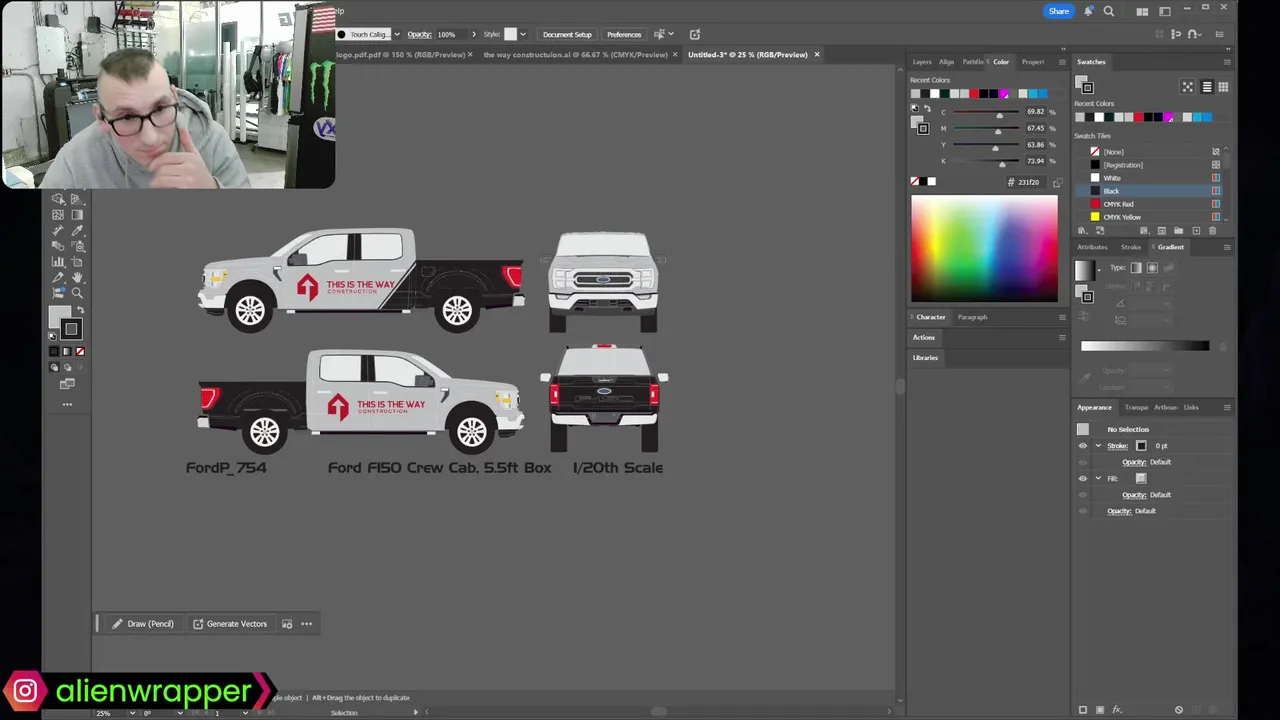Choose Linear Gradient type button

coord(1136,267)
